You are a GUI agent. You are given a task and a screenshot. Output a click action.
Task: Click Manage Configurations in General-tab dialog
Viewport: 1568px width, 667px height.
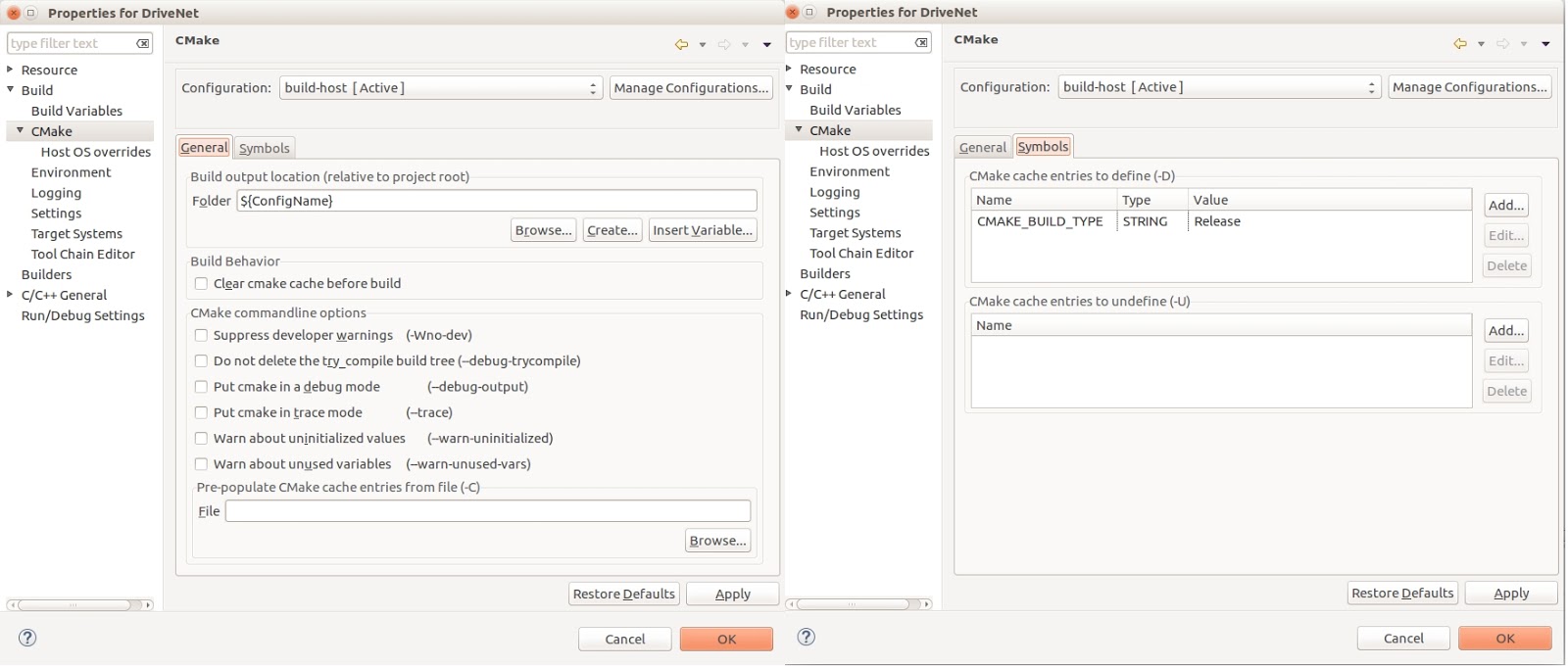click(691, 88)
